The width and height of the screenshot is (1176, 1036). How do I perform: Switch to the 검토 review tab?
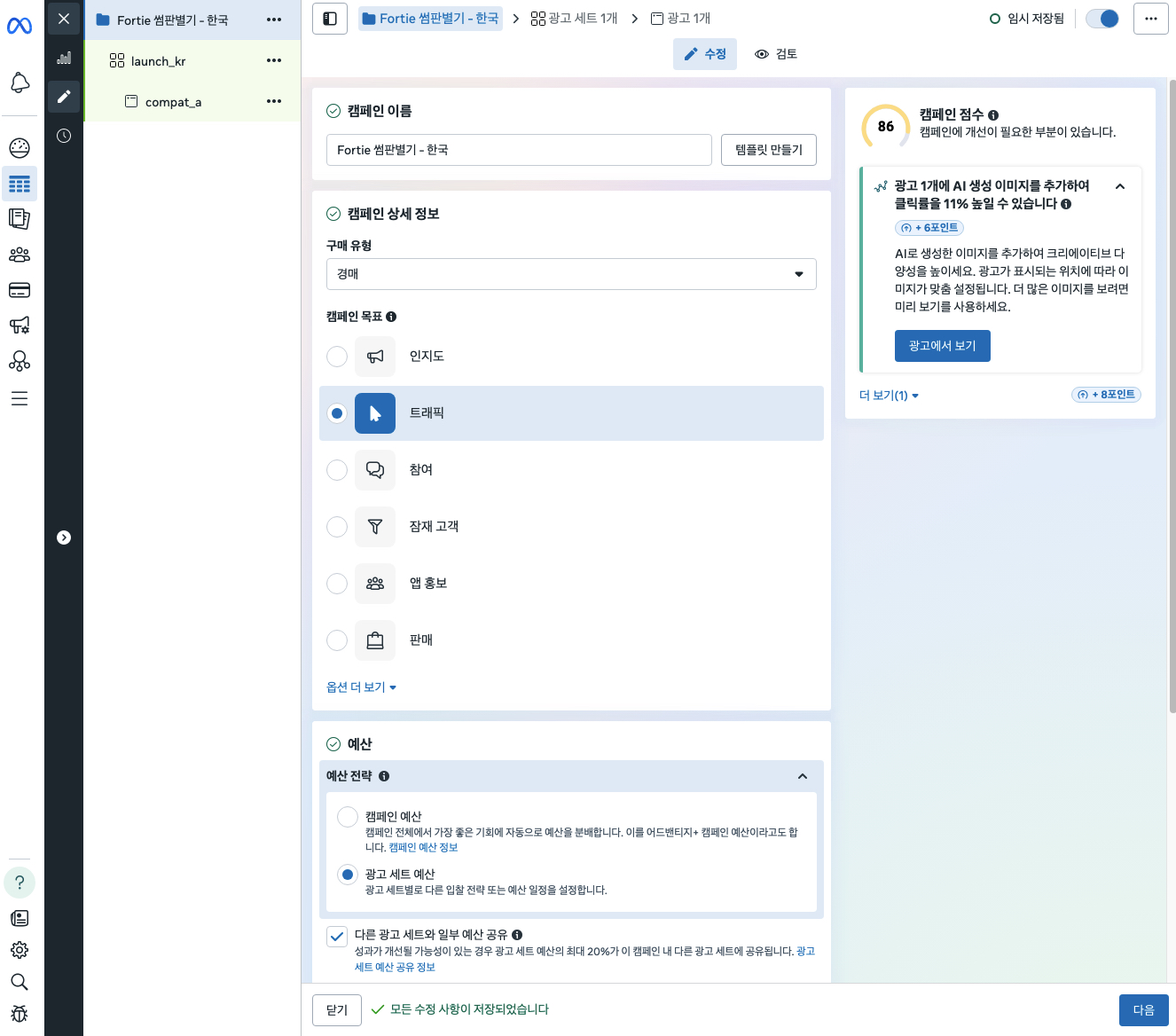(776, 54)
